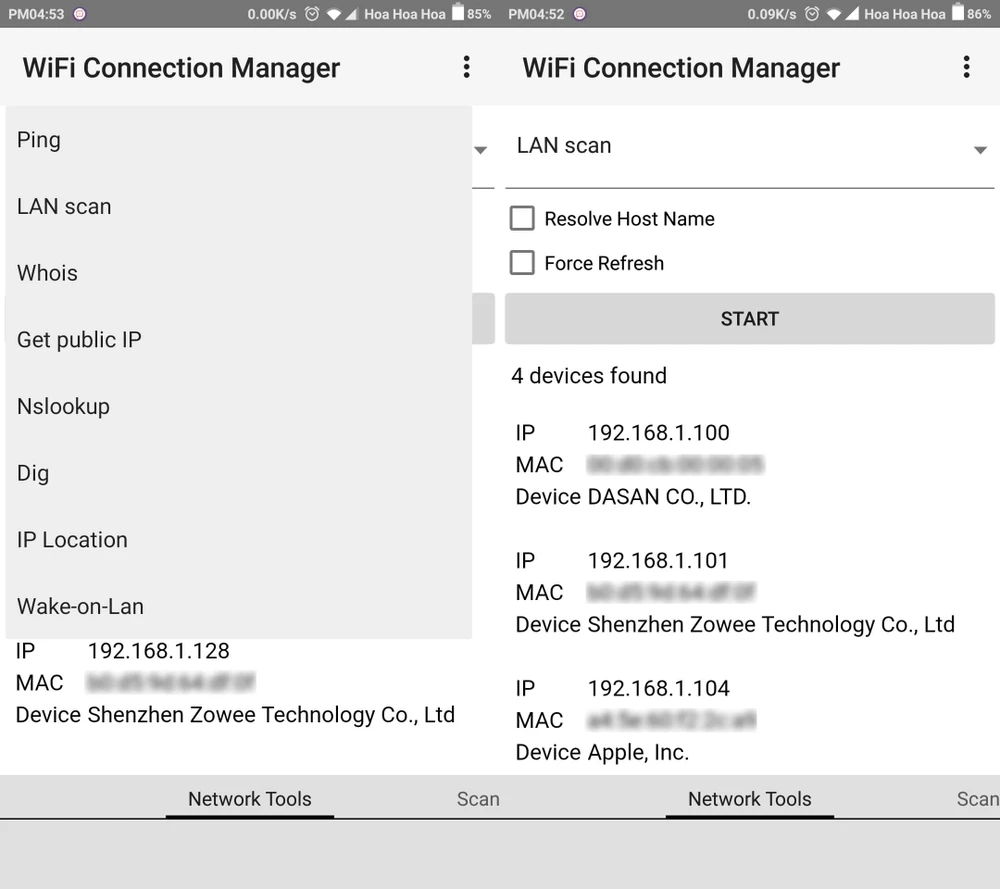Expand the dropdown arrow on the left screen

pyautogui.click(x=480, y=149)
